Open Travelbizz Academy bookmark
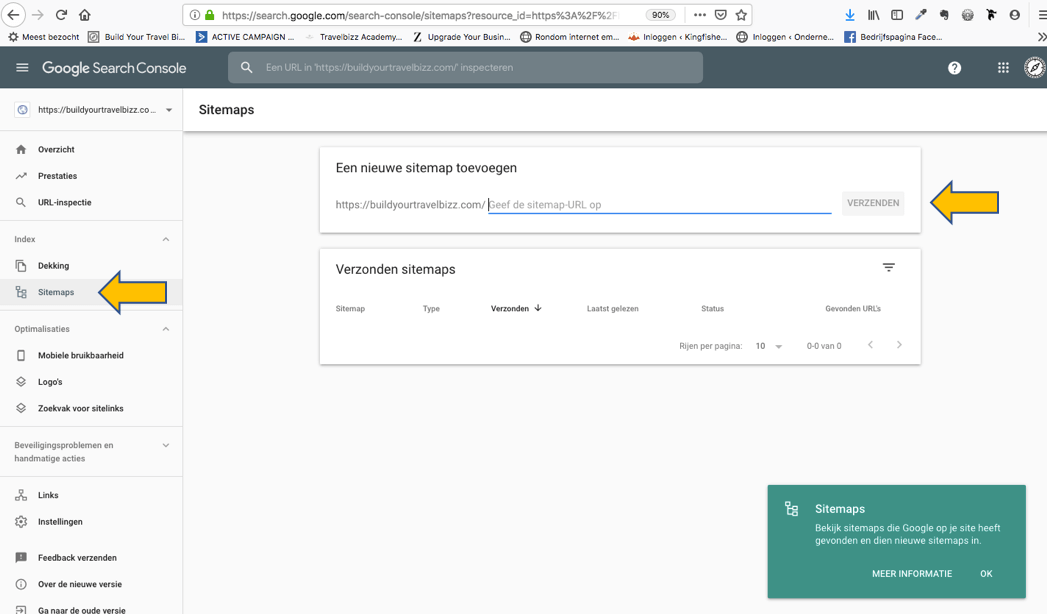The image size is (1047, 614). (x=353, y=37)
